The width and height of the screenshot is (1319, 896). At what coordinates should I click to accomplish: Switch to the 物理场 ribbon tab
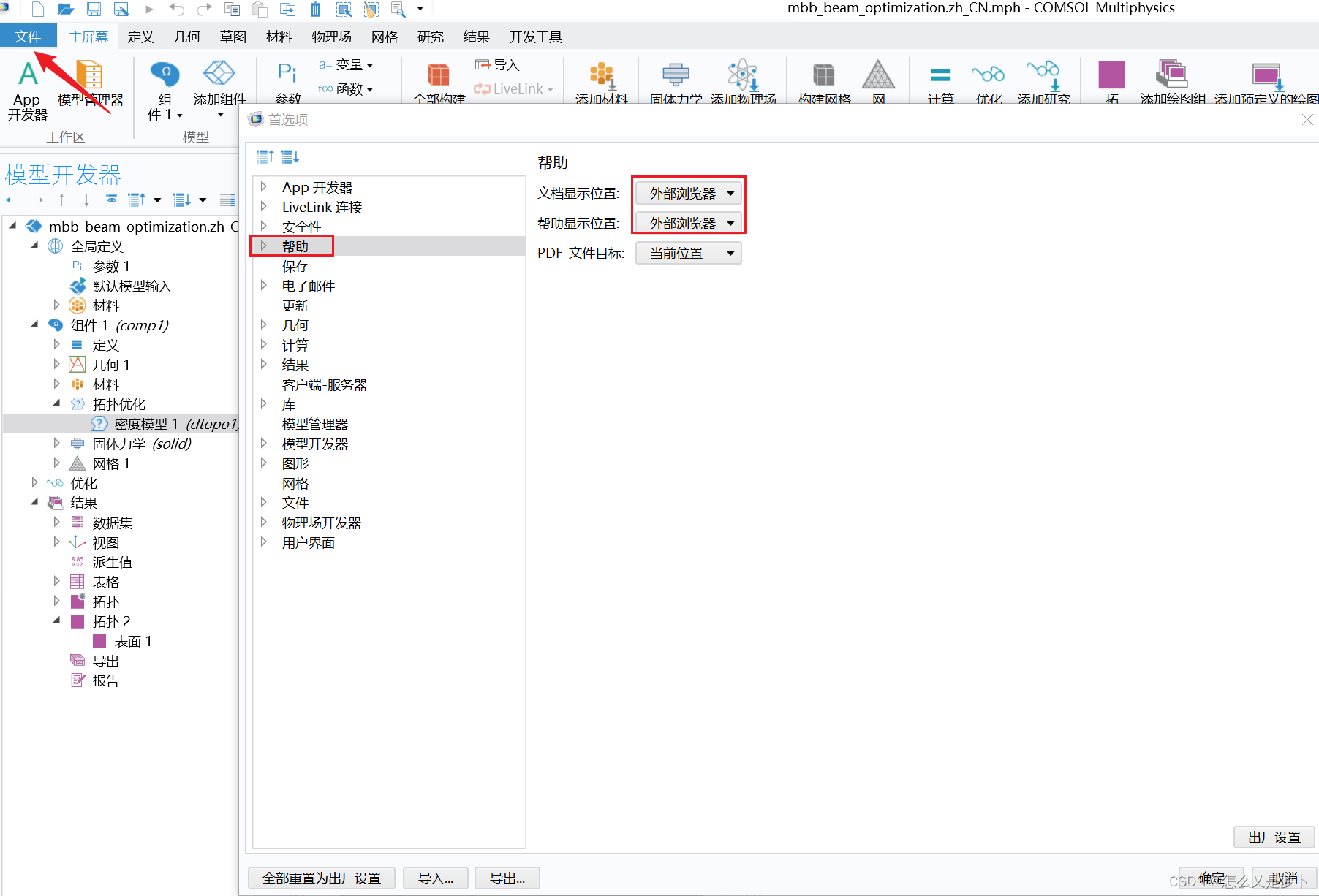click(332, 37)
